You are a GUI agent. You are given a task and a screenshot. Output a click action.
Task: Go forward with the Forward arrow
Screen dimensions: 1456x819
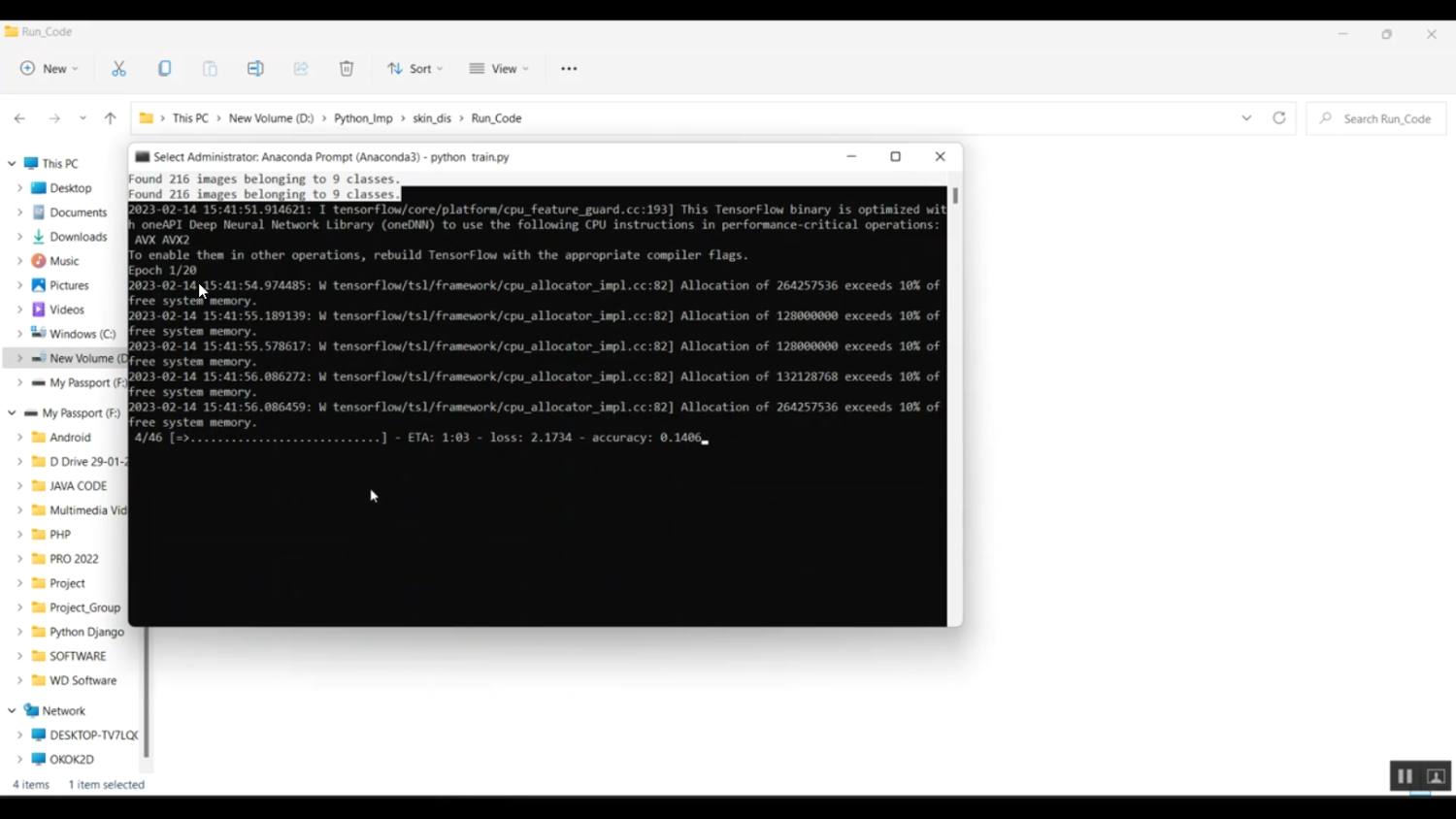pyautogui.click(x=54, y=118)
